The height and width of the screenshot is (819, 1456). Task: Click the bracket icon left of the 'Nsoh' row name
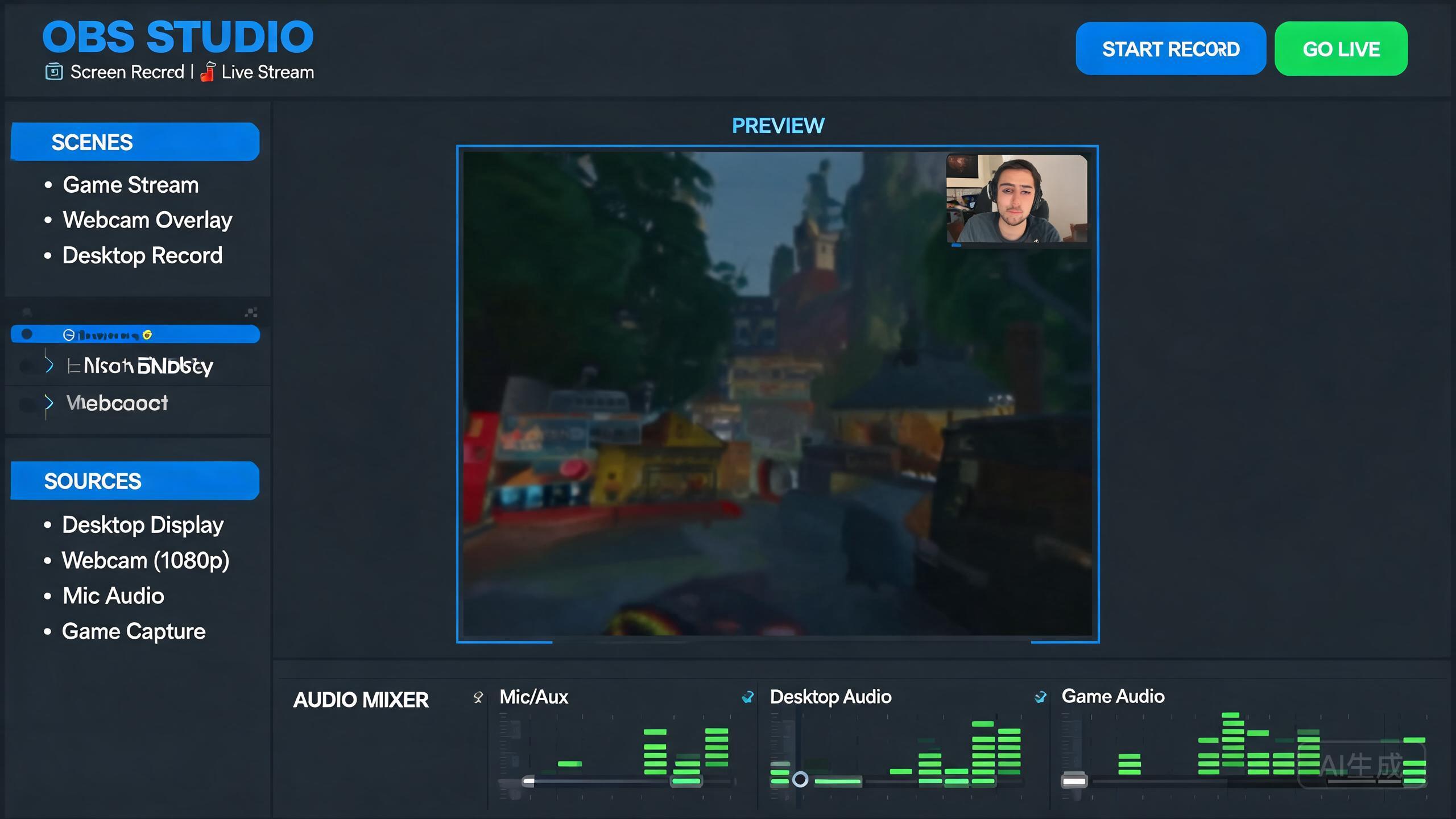click(x=73, y=366)
